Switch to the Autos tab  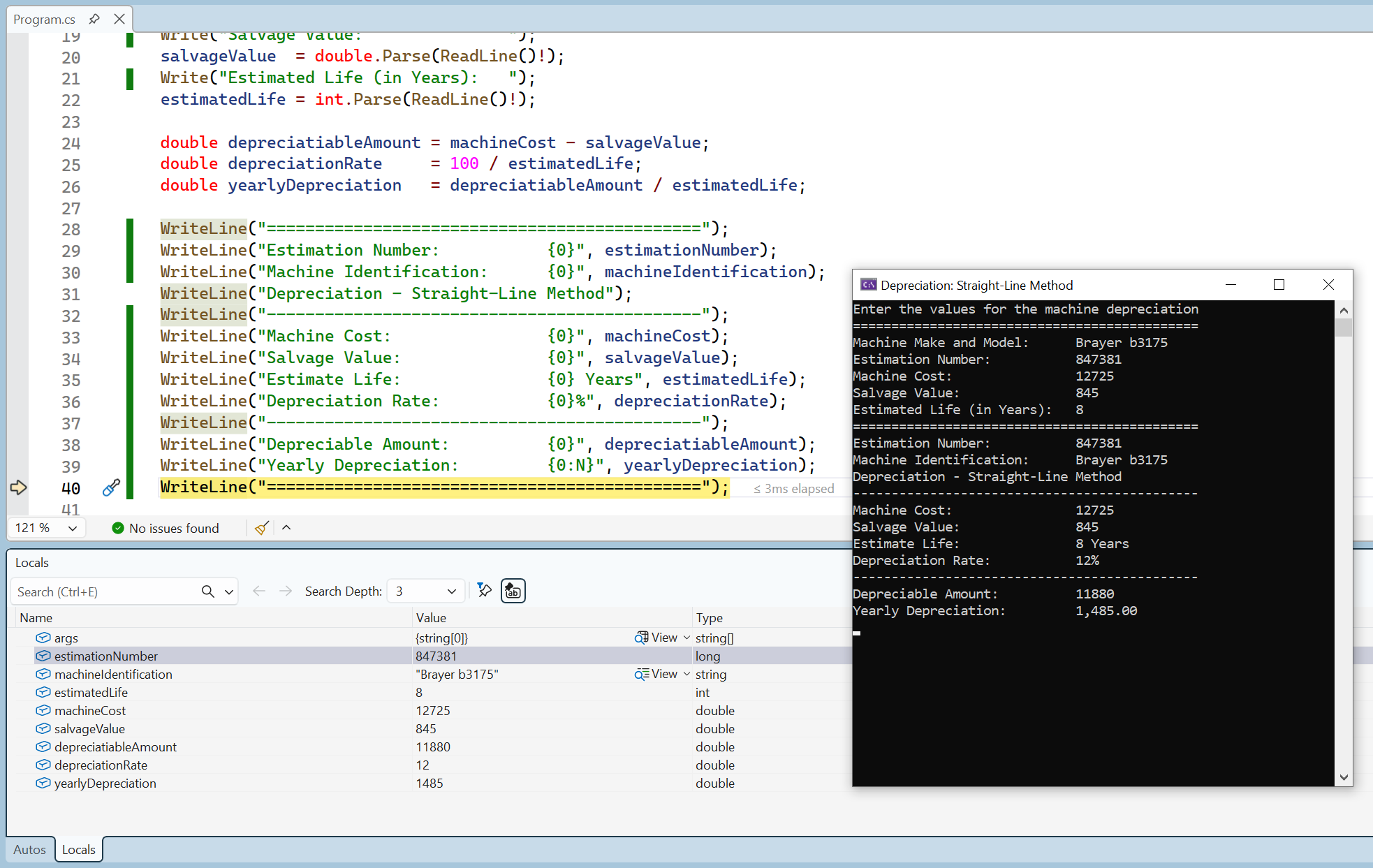[29, 849]
